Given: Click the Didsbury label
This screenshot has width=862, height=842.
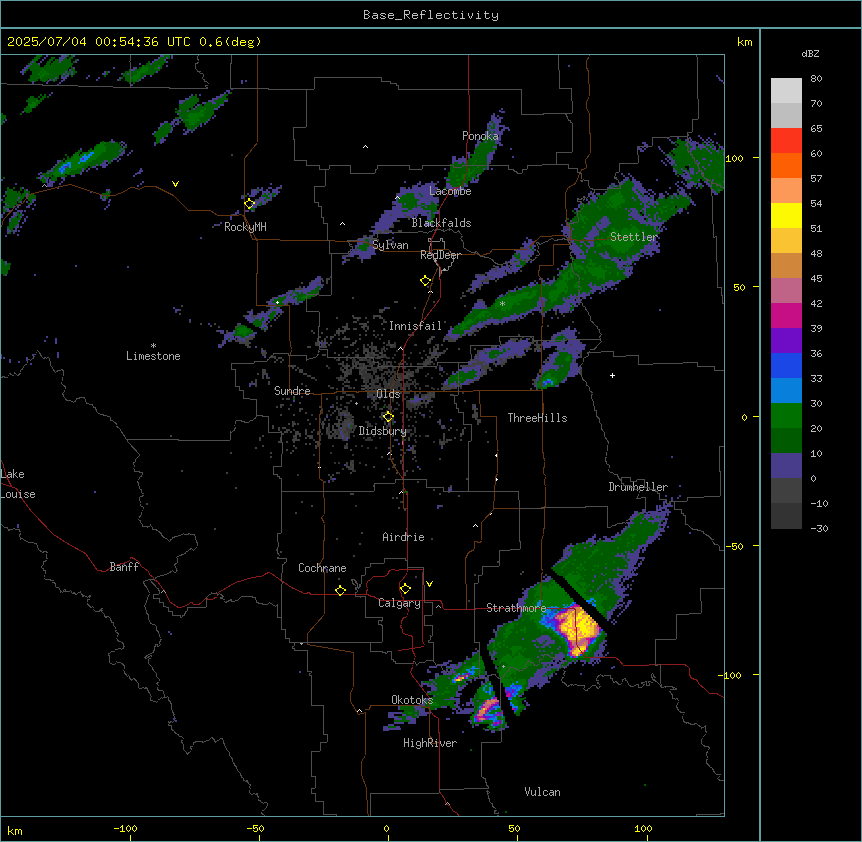Looking at the screenshot, I should (382, 431).
